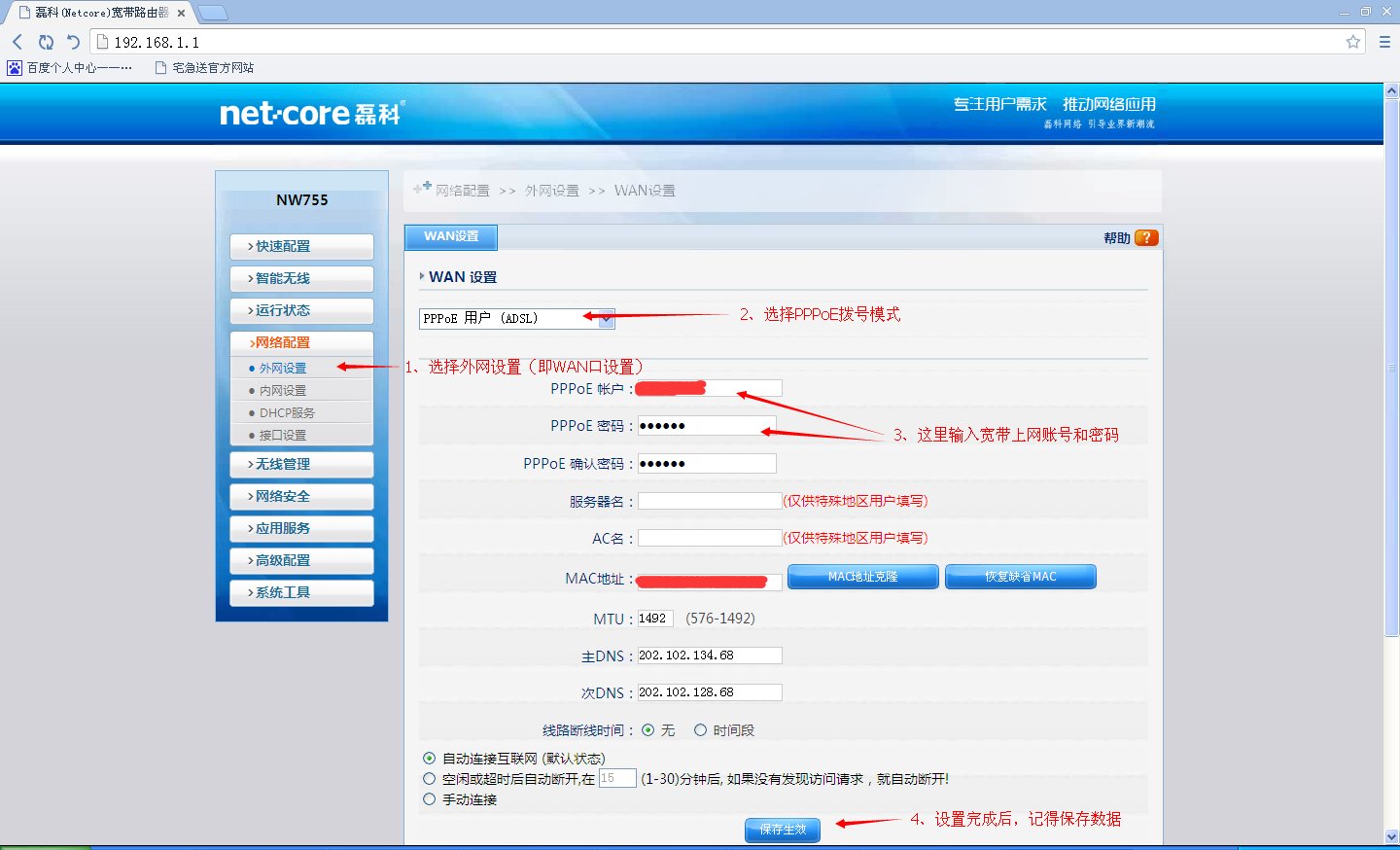Click the browser back arrow icon

coord(17,42)
